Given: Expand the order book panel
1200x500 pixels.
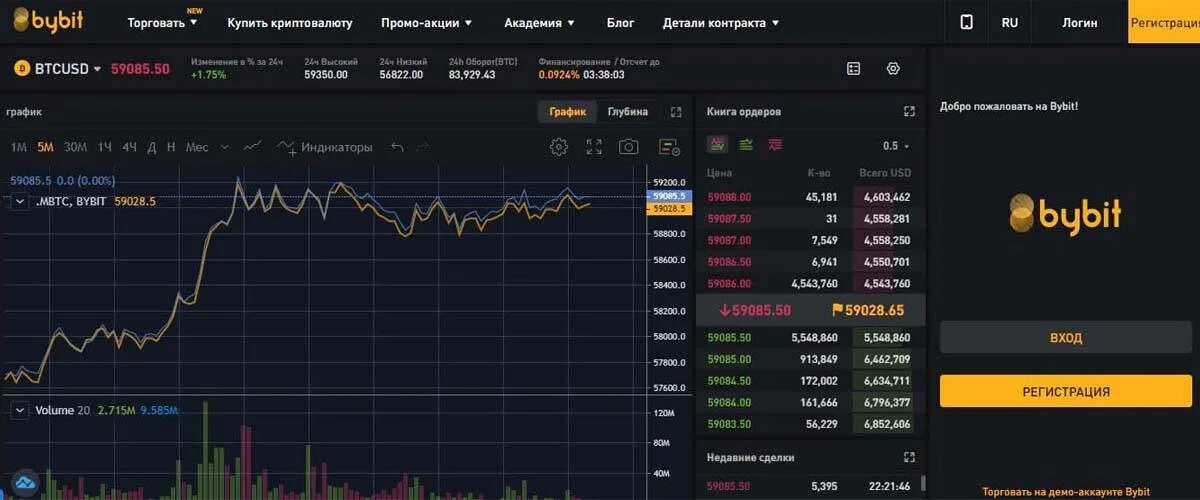Looking at the screenshot, I should coord(909,112).
